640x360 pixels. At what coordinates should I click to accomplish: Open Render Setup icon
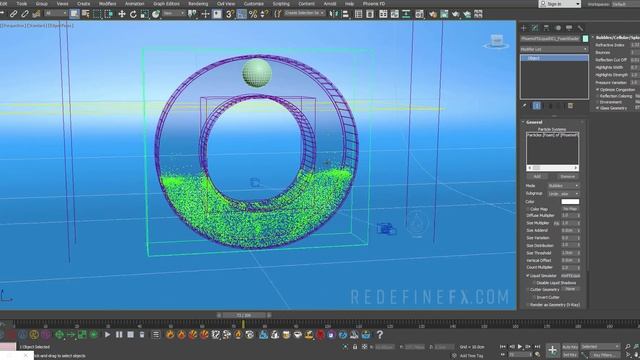[x=433, y=14]
